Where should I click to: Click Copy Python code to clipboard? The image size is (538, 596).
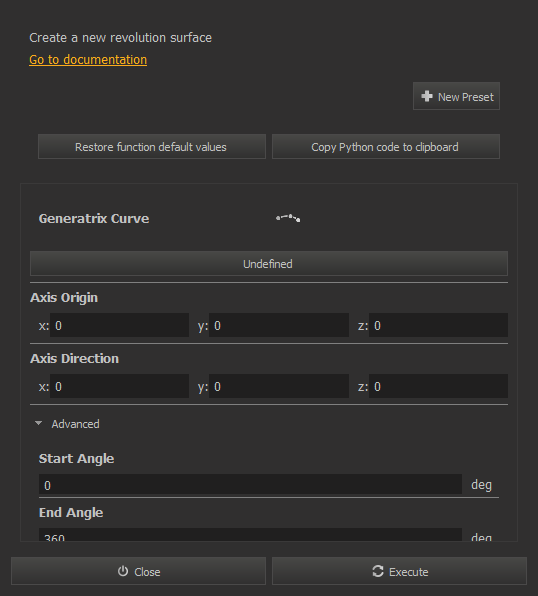pyautogui.click(x=386, y=147)
